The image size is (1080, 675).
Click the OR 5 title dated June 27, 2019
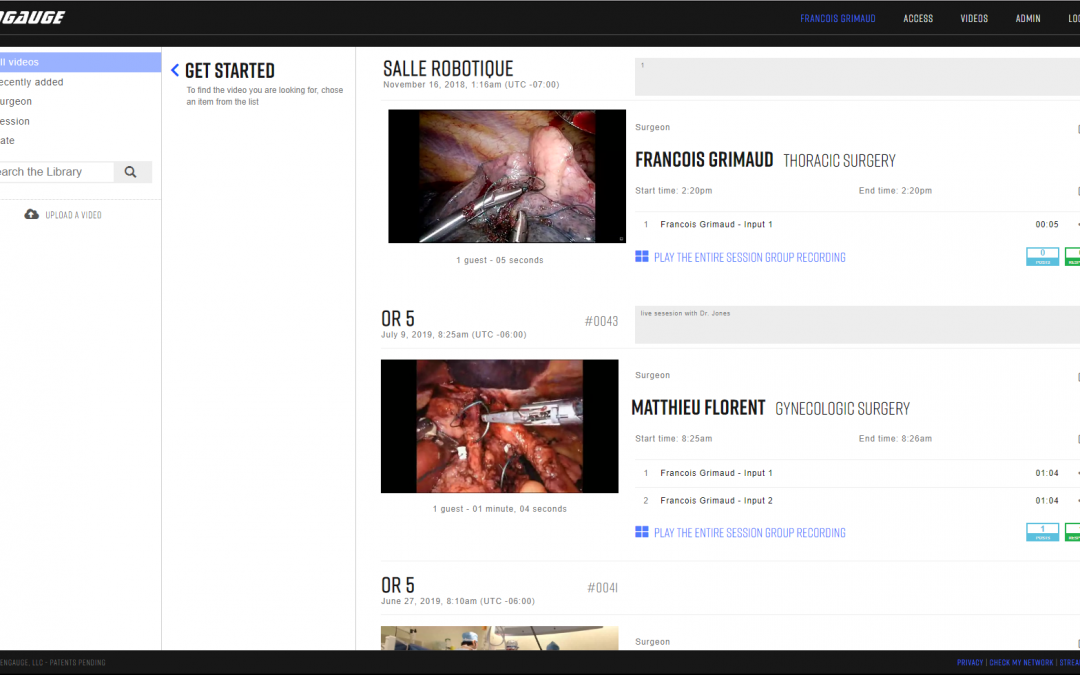coord(398,585)
